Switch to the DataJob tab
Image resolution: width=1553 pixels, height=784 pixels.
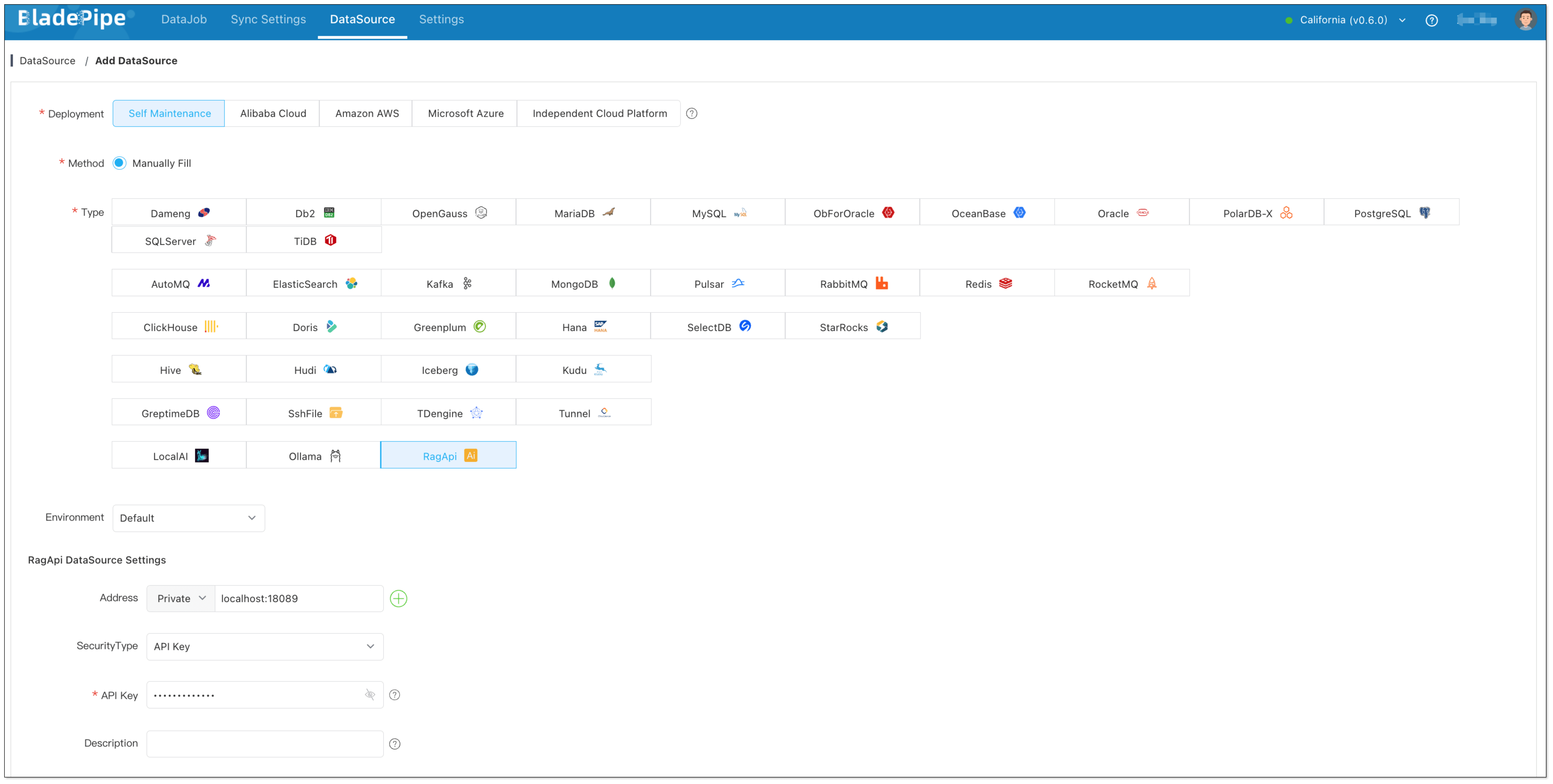pyautogui.click(x=184, y=19)
